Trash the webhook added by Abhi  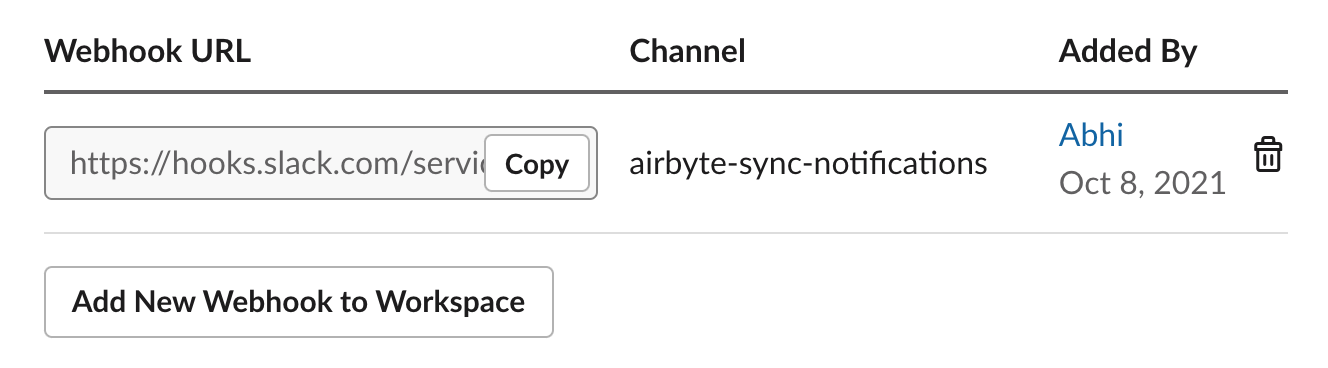(x=1267, y=156)
